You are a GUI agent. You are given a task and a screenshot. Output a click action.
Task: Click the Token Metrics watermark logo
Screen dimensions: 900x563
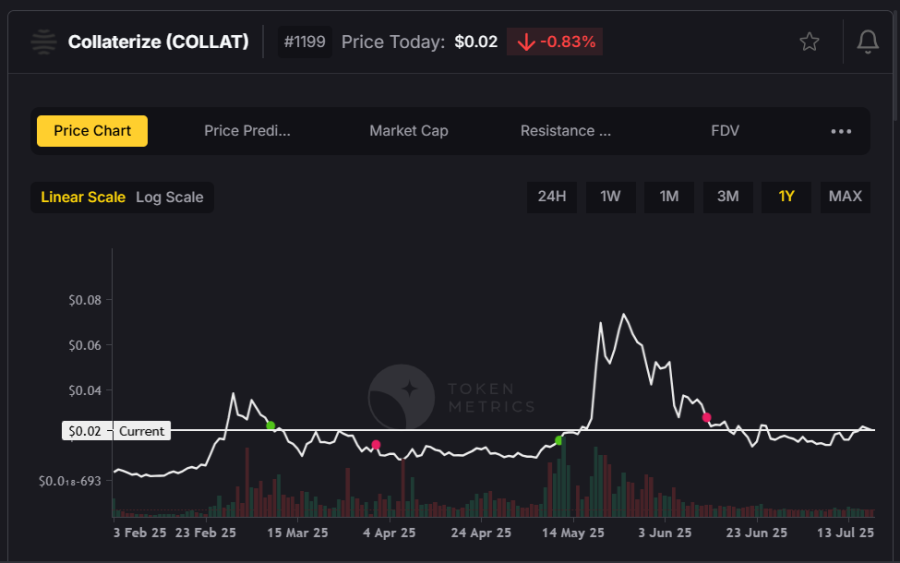401,397
